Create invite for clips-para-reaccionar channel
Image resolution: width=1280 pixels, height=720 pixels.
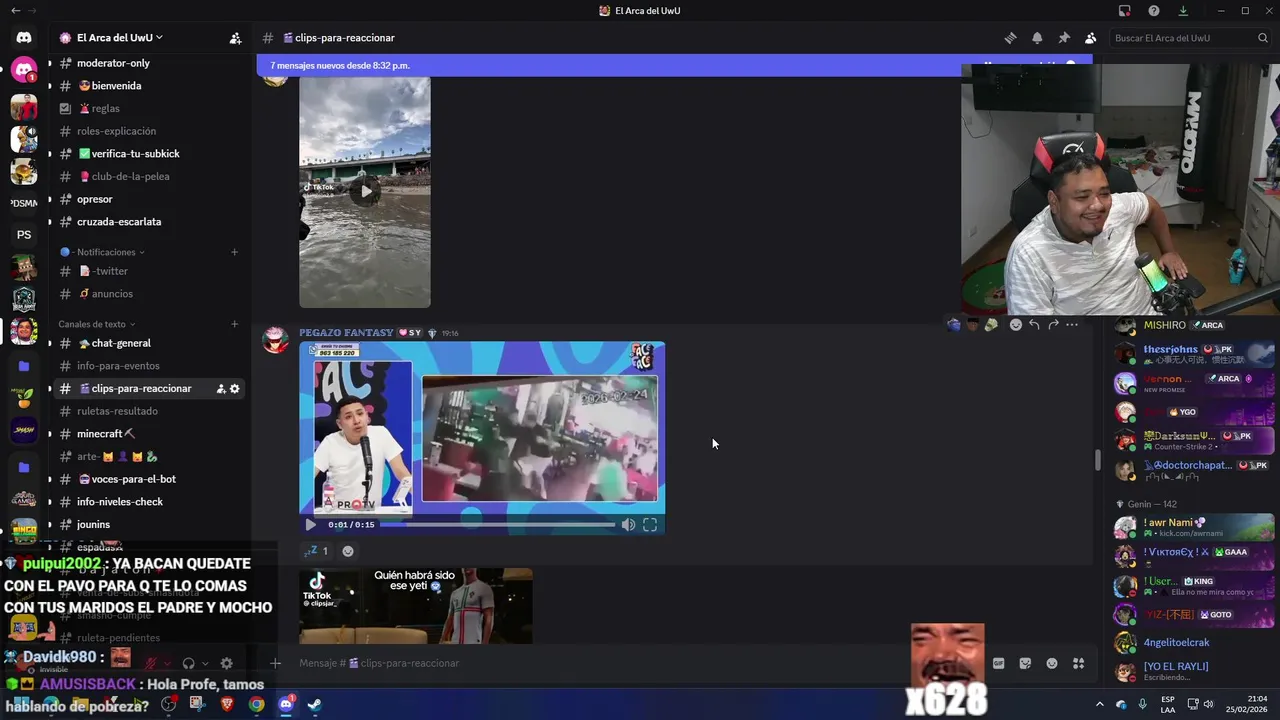pos(221,389)
